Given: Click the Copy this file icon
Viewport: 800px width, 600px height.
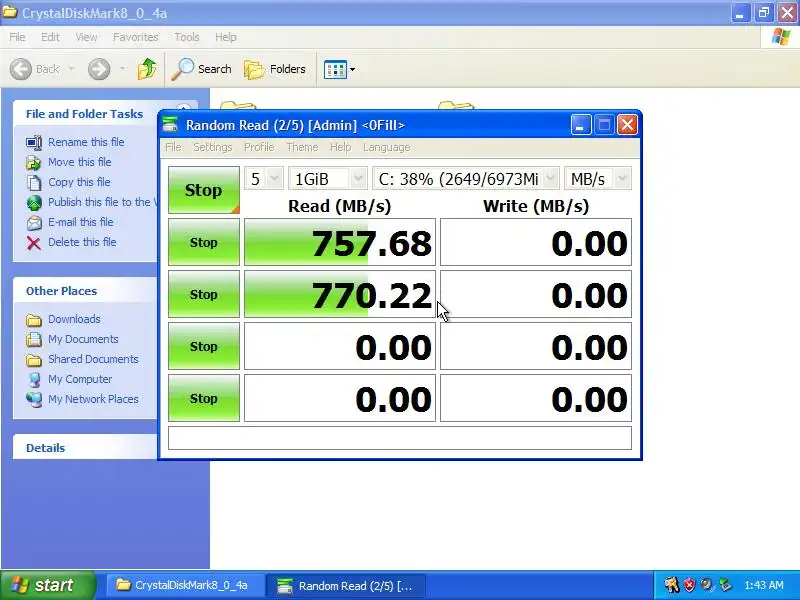Looking at the screenshot, I should [34, 182].
